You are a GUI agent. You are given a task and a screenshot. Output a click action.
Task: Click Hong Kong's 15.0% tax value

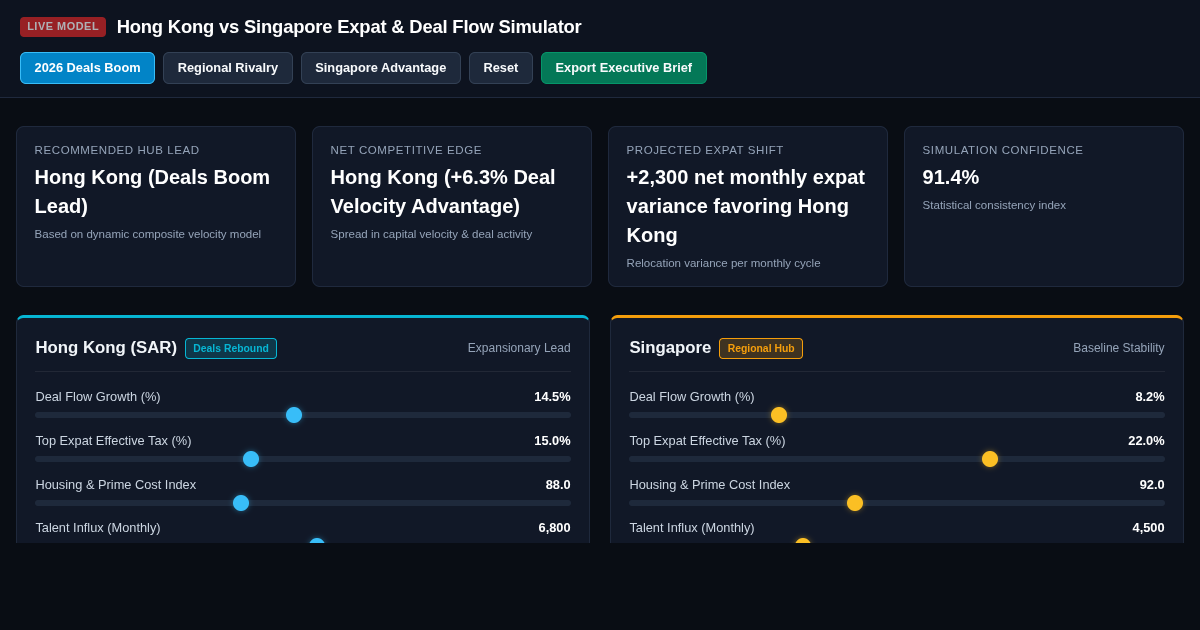pos(552,441)
